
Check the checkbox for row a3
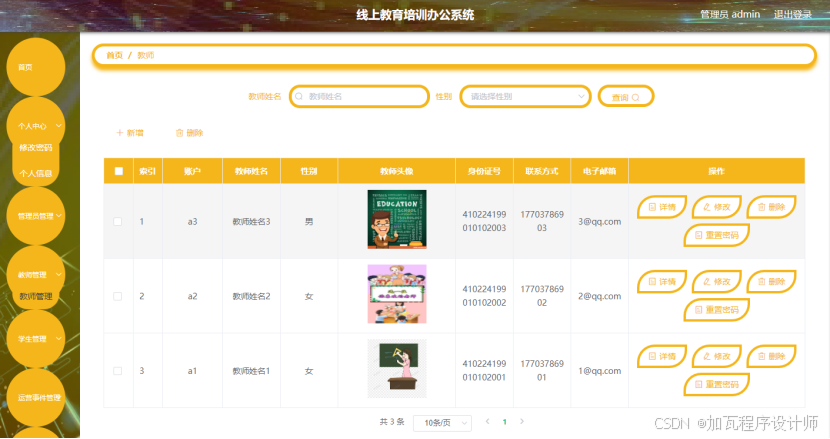pos(118,222)
